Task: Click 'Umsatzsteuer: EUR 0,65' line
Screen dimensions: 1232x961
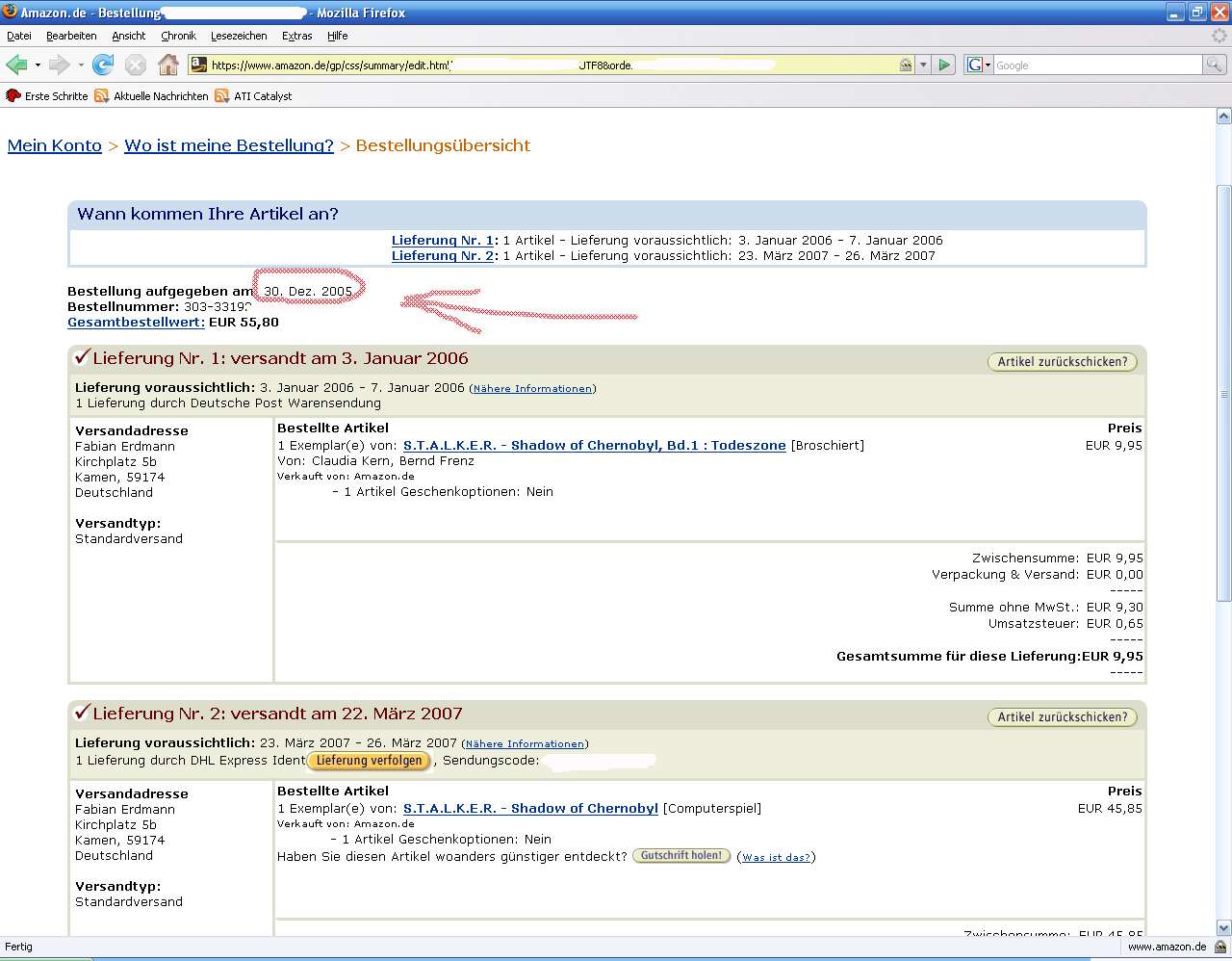Action: [x=1065, y=624]
